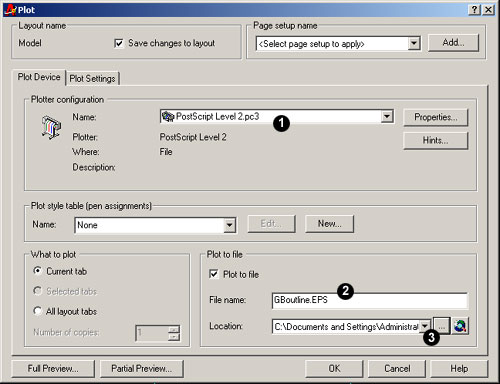Choose the All layout tabs option
This screenshot has height=384, width=500.
pos(38,311)
